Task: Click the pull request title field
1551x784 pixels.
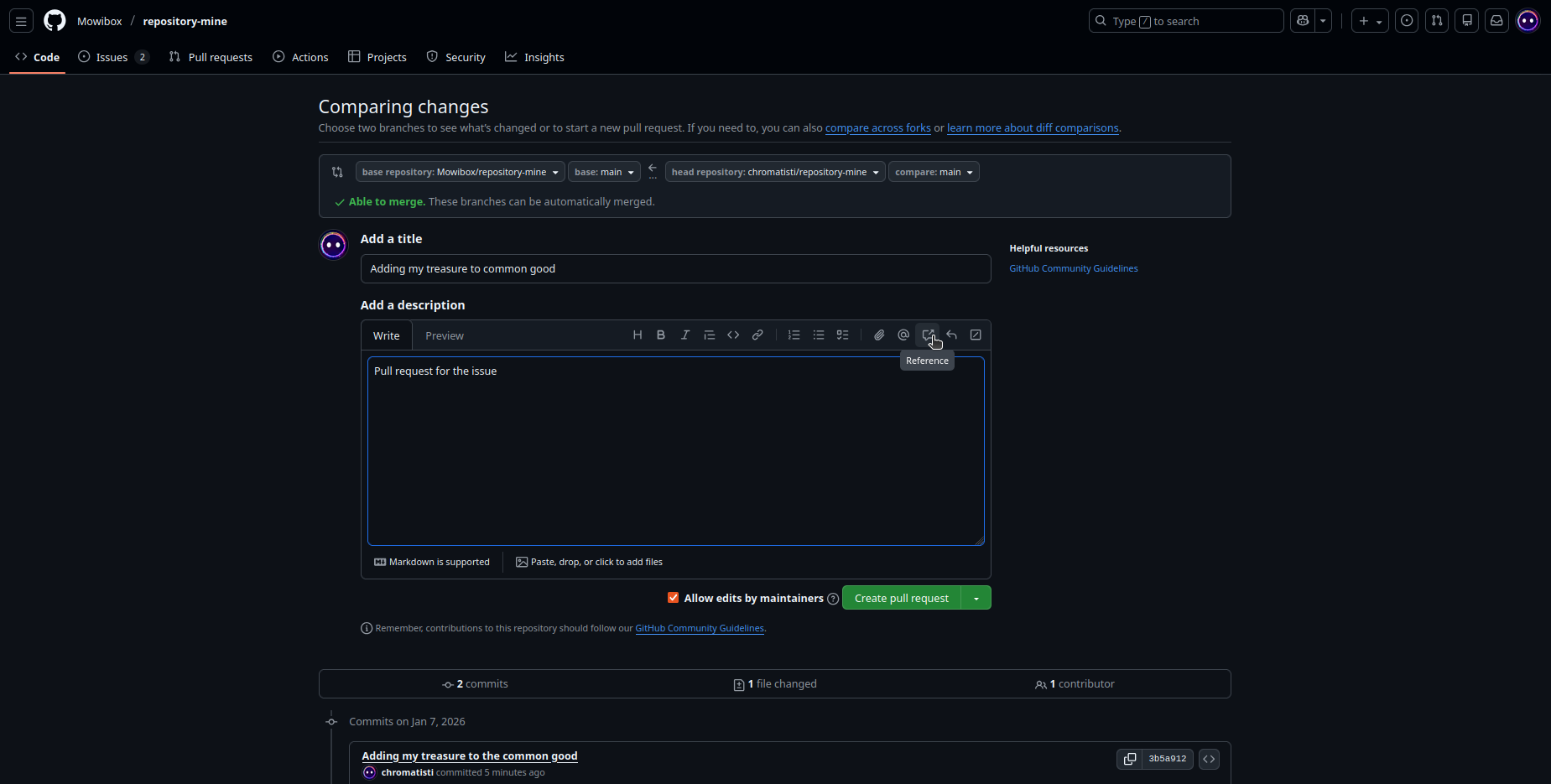Action: click(x=675, y=269)
